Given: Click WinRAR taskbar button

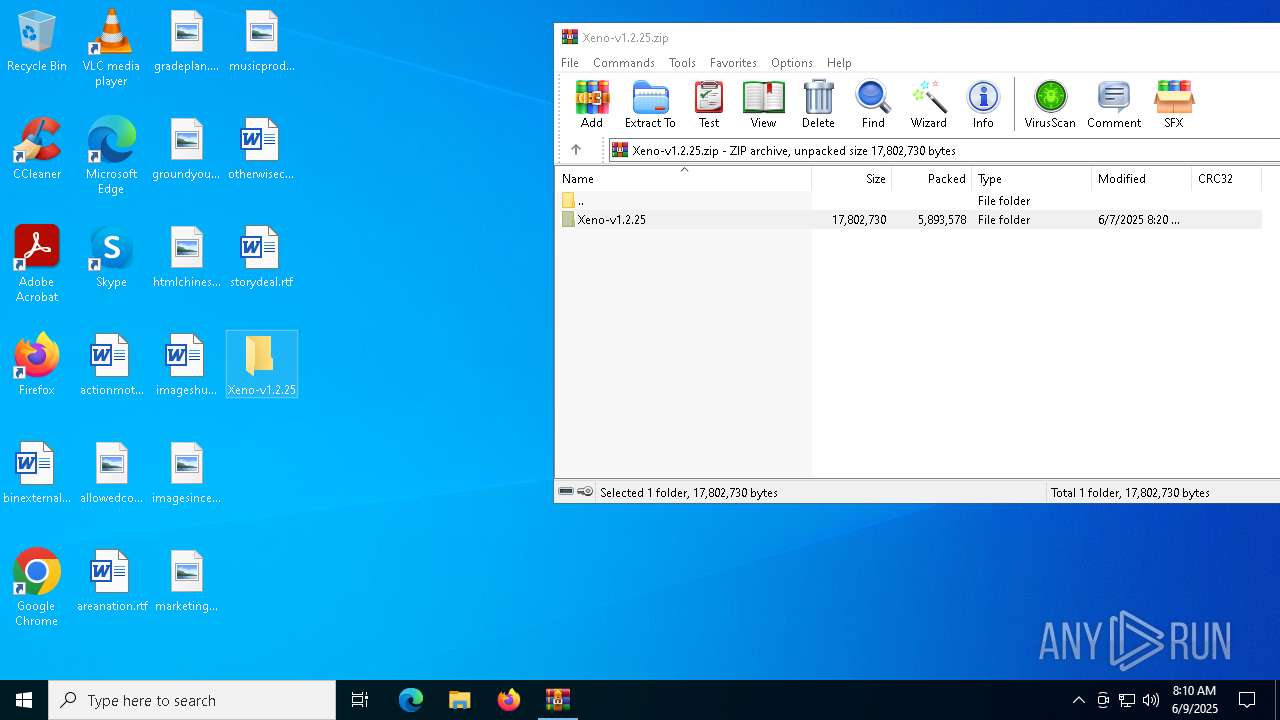Looking at the screenshot, I should (x=558, y=700).
